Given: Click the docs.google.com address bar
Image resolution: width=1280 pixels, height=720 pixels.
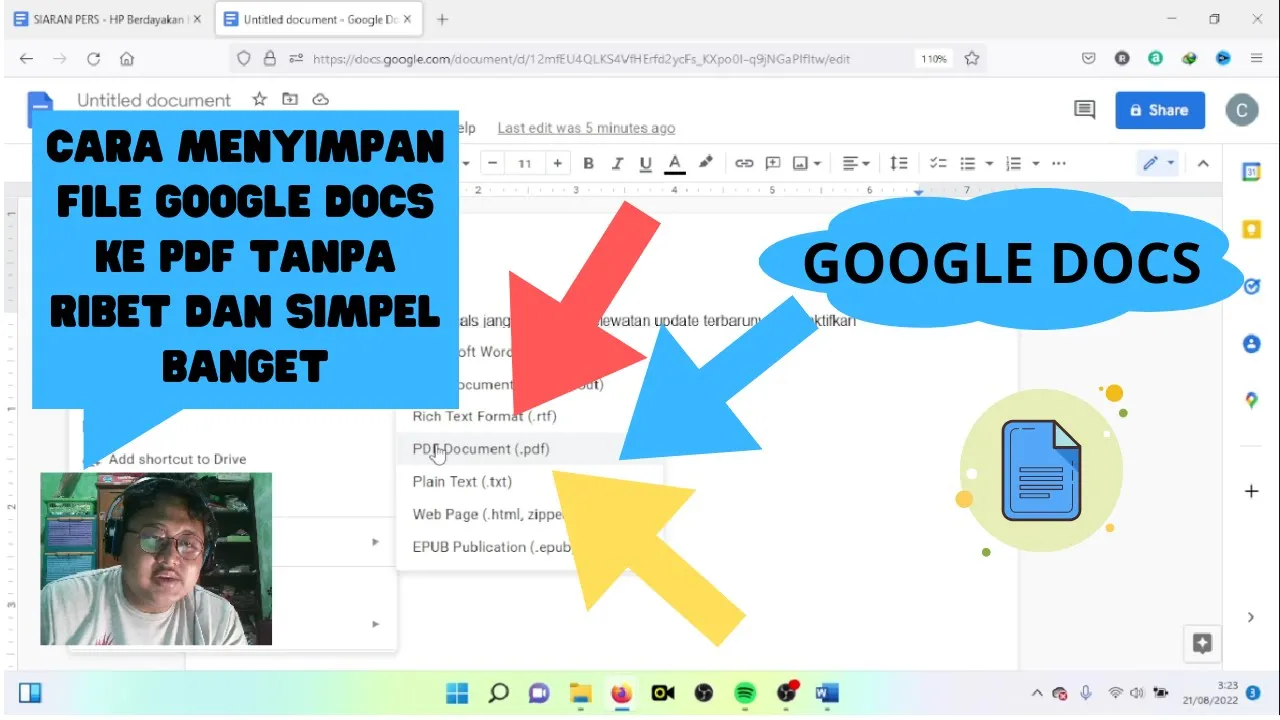Looking at the screenshot, I should click(581, 59).
